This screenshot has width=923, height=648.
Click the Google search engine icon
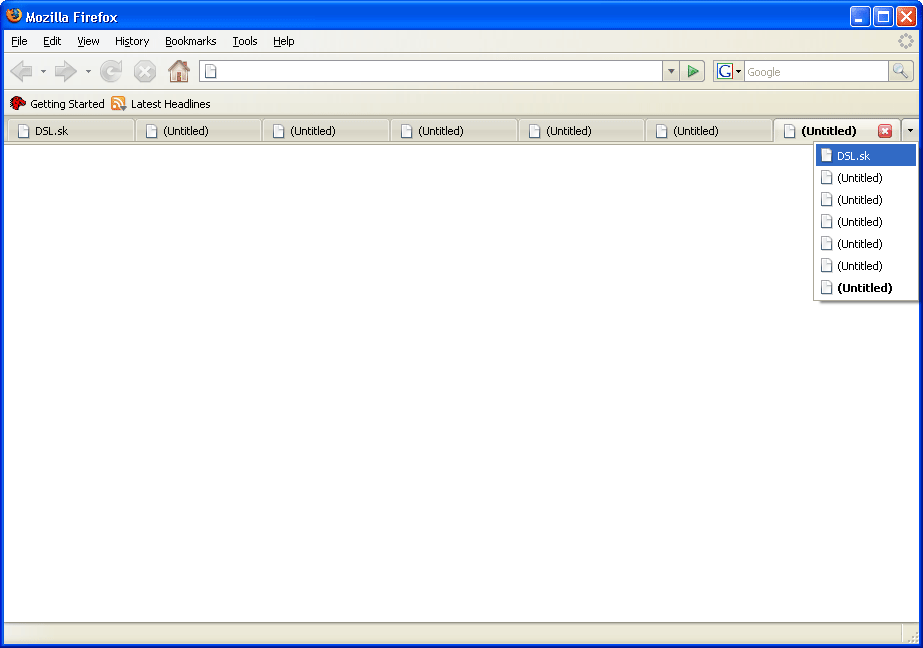pyautogui.click(x=725, y=72)
